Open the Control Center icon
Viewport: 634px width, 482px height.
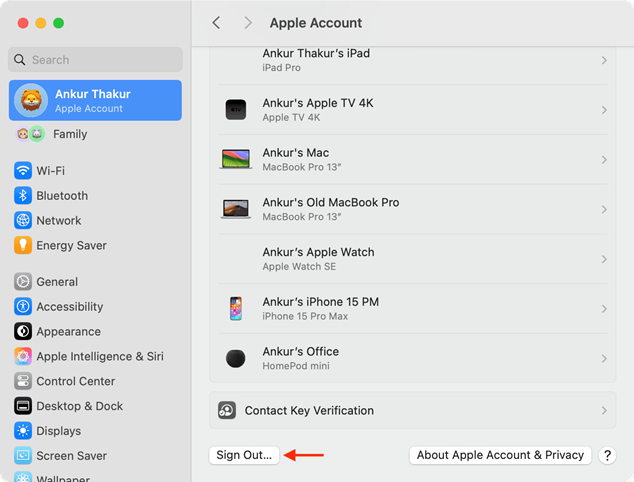click(23, 381)
